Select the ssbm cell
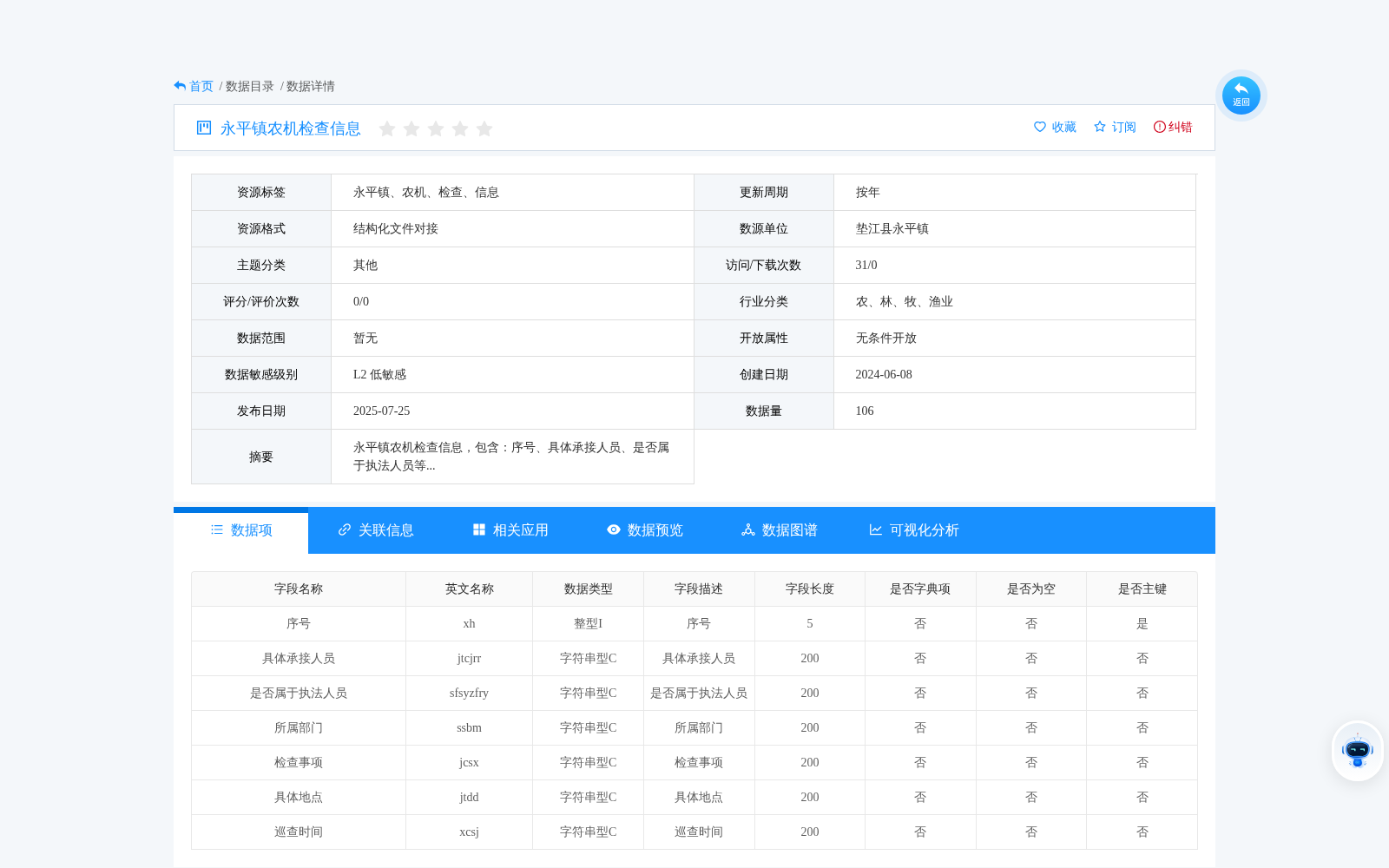 click(x=470, y=728)
